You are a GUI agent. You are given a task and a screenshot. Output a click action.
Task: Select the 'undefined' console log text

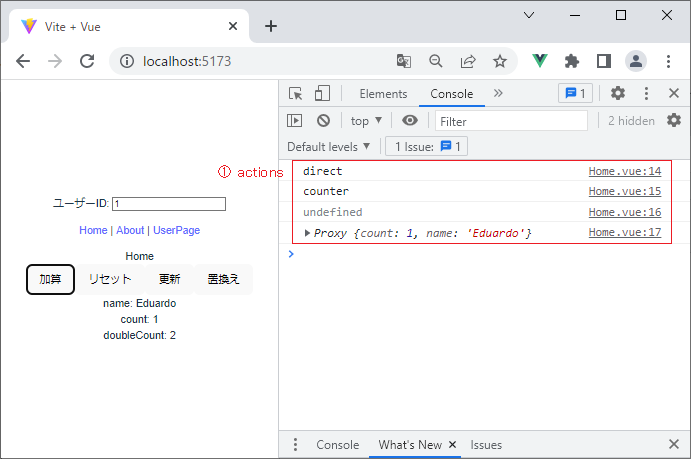tap(333, 212)
